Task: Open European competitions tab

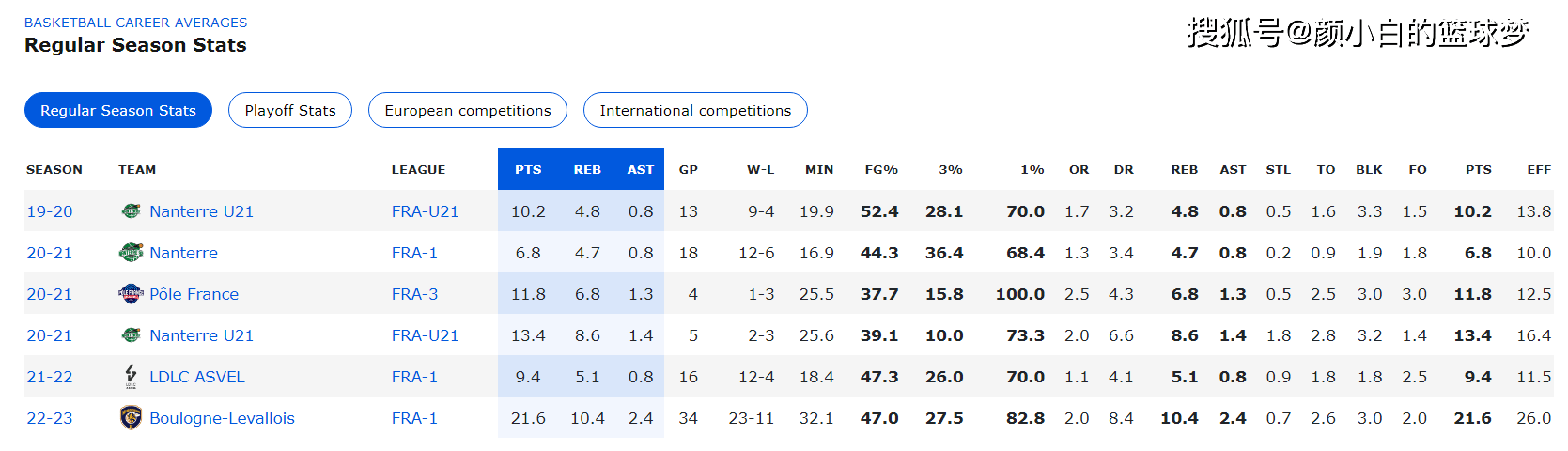Action: [468, 110]
